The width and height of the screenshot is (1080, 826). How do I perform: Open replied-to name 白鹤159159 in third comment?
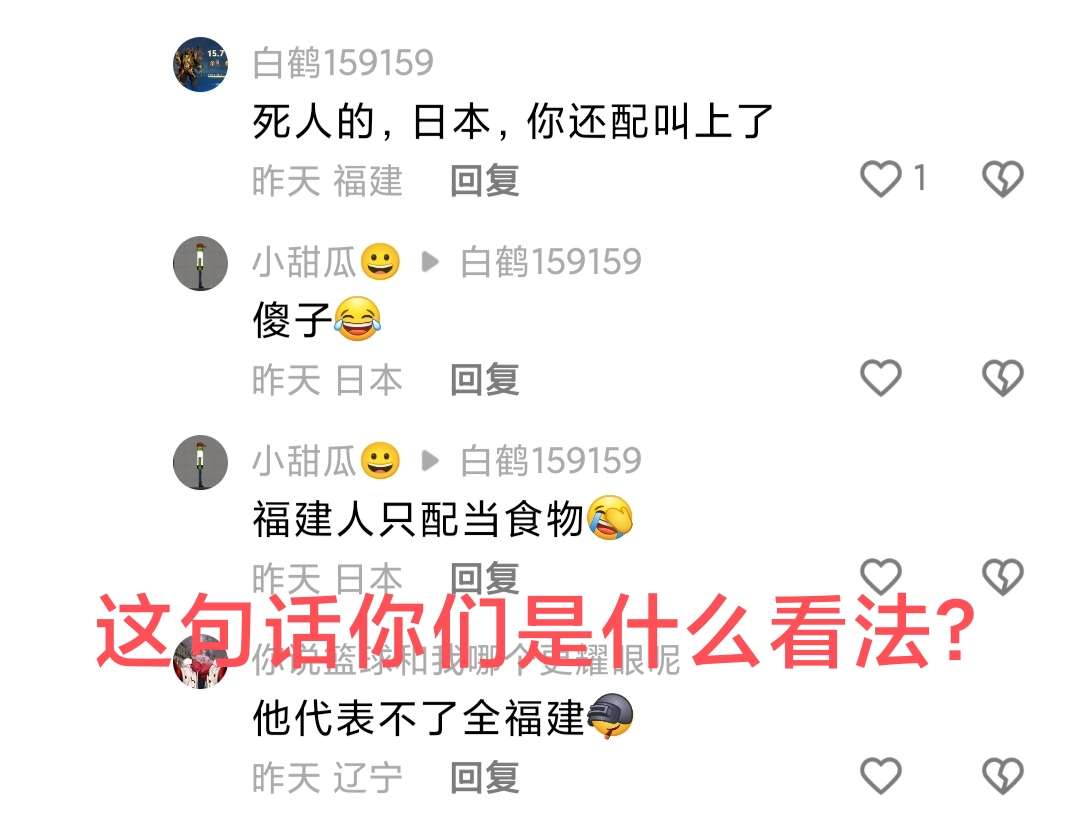(551, 460)
